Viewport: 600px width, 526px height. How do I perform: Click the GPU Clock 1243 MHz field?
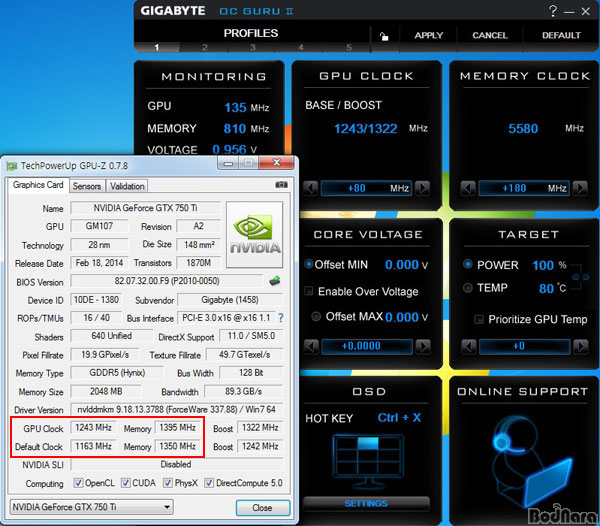click(93, 427)
